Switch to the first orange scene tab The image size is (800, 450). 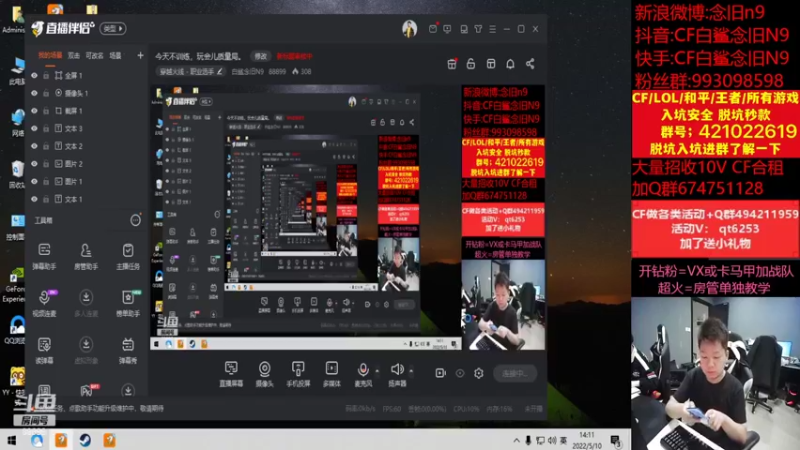[50, 55]
